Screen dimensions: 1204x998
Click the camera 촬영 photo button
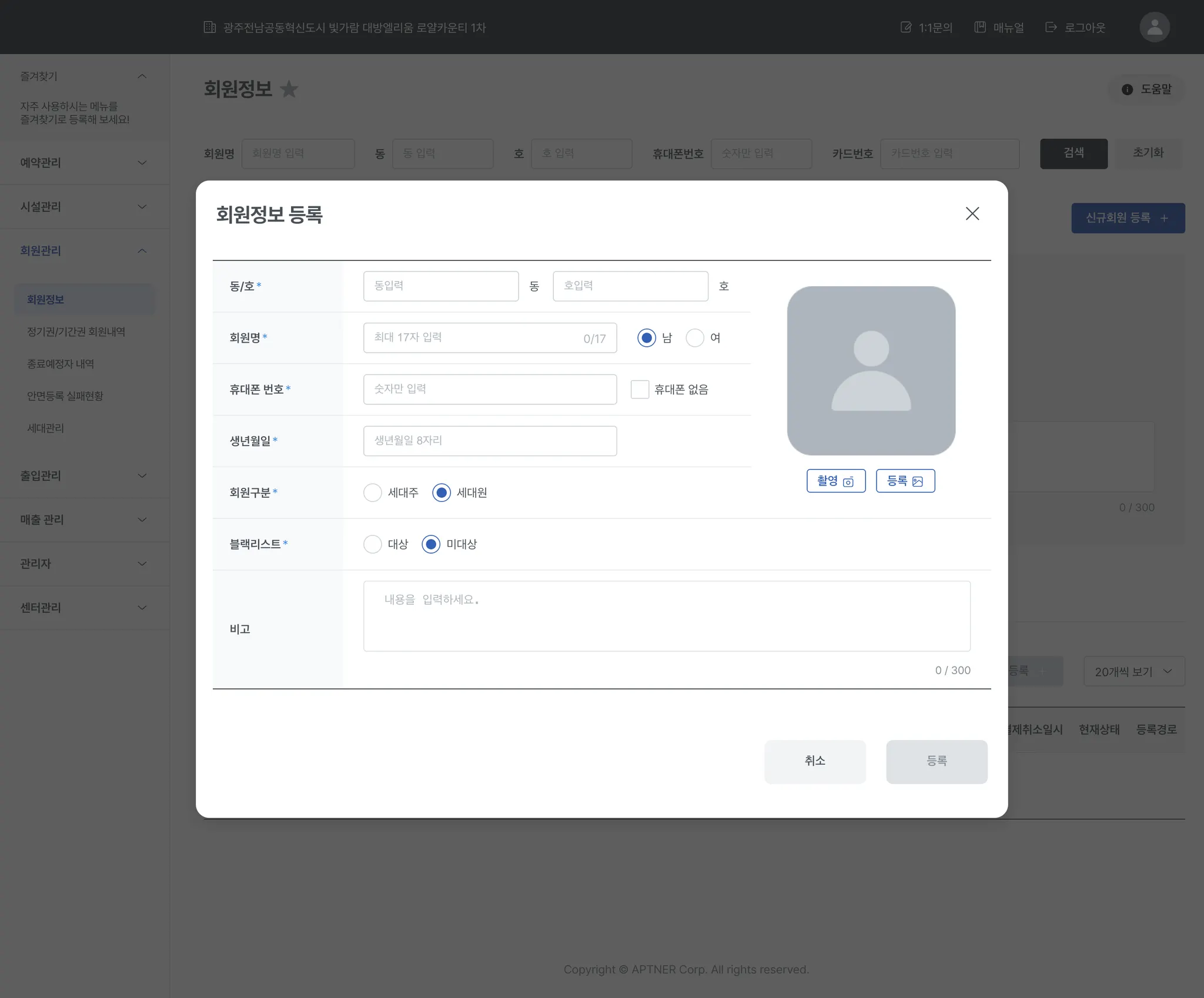coord(835,481)
